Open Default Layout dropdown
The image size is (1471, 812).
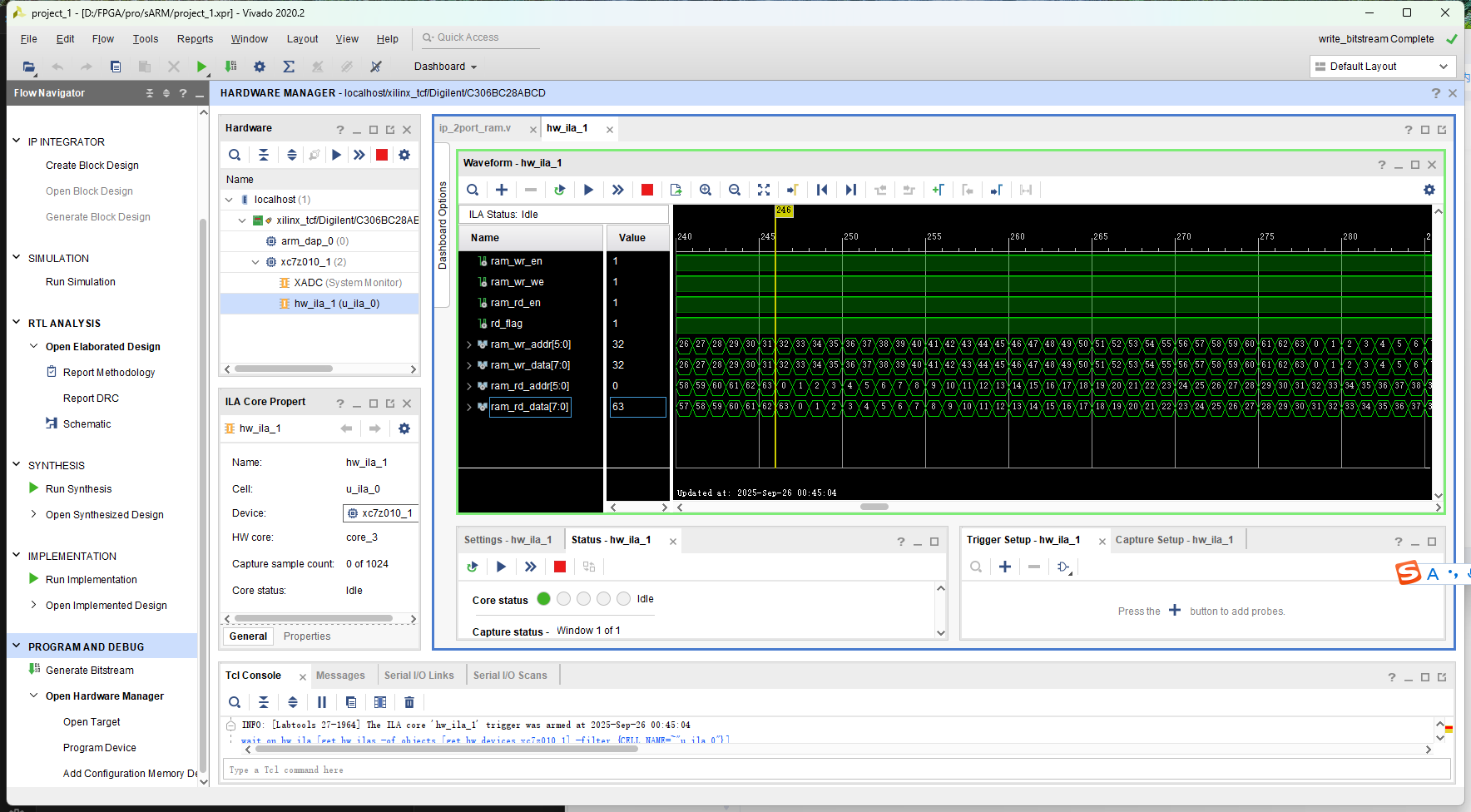click(1382, 67)
